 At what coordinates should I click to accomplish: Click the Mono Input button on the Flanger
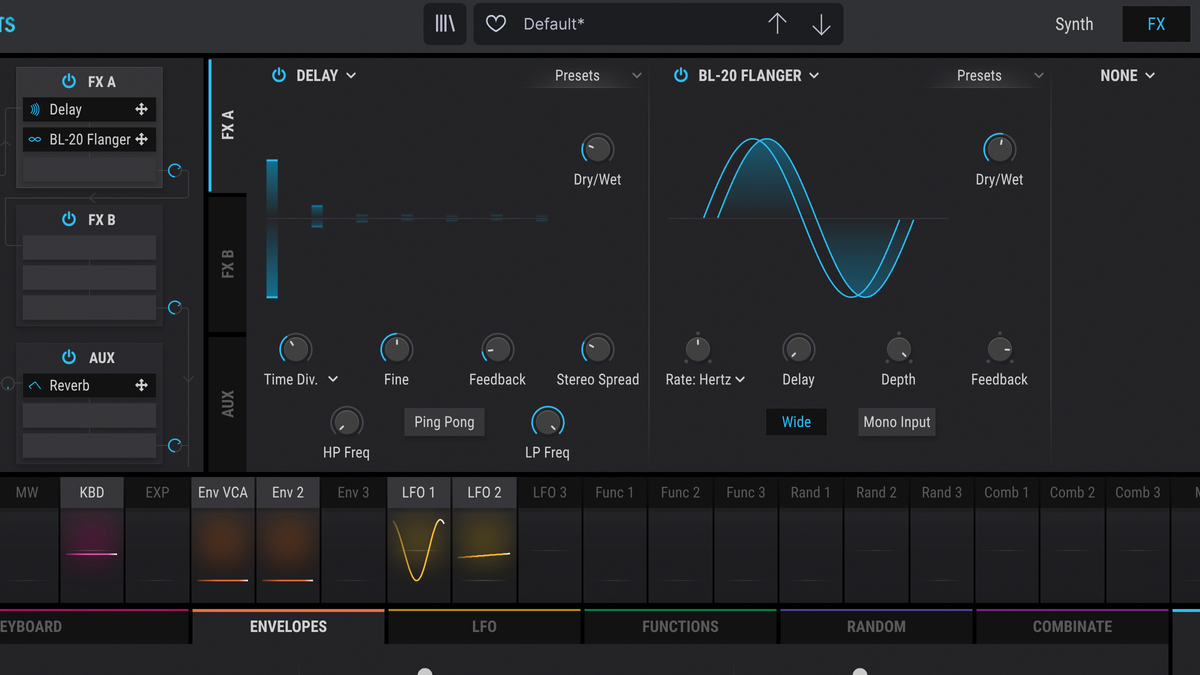coord(896,422)
